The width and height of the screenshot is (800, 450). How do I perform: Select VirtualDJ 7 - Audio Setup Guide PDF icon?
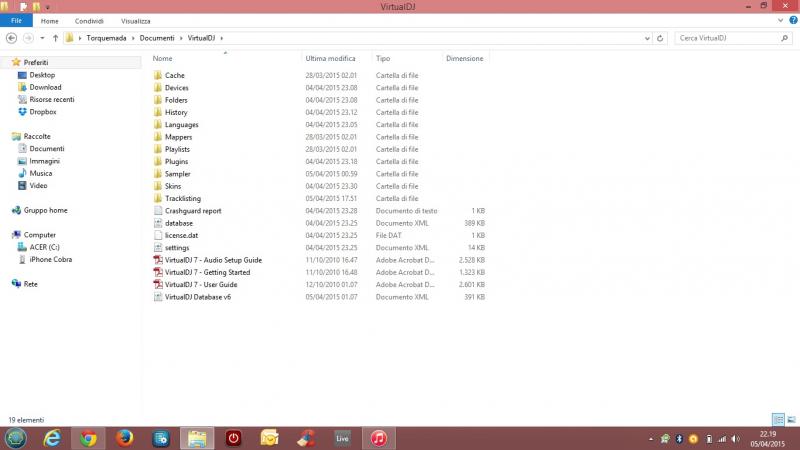click(x=158, y=260)
